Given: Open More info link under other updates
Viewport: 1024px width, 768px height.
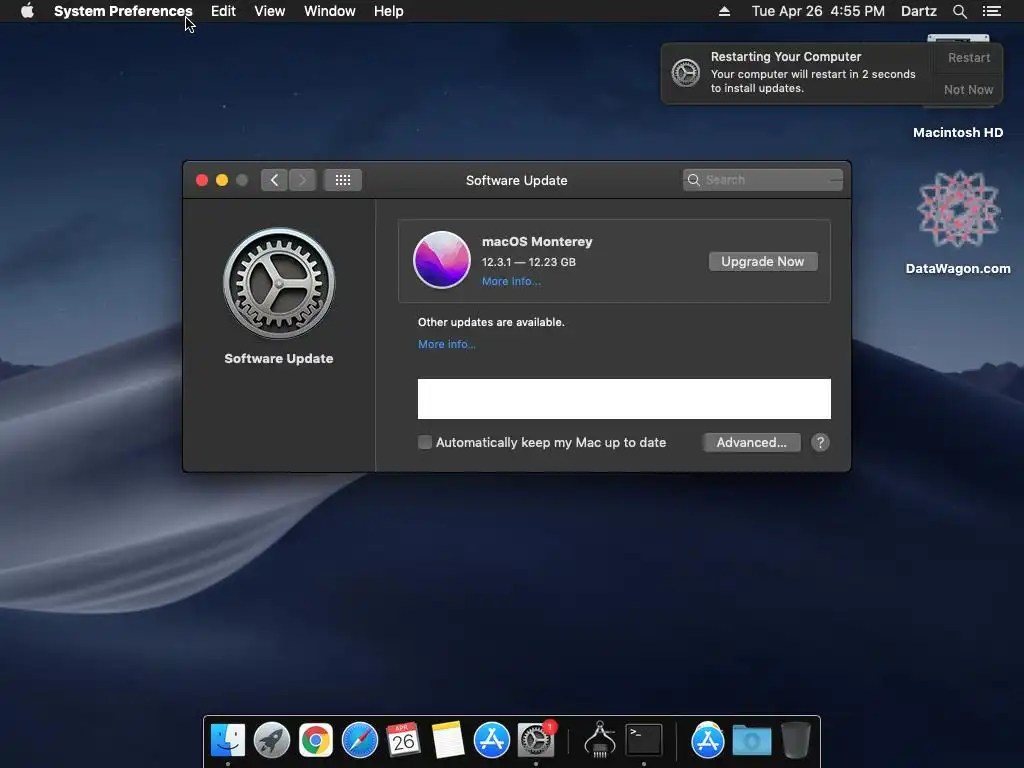Looking at the screenshot, I should pyautogui.click(x=447, y=344).
